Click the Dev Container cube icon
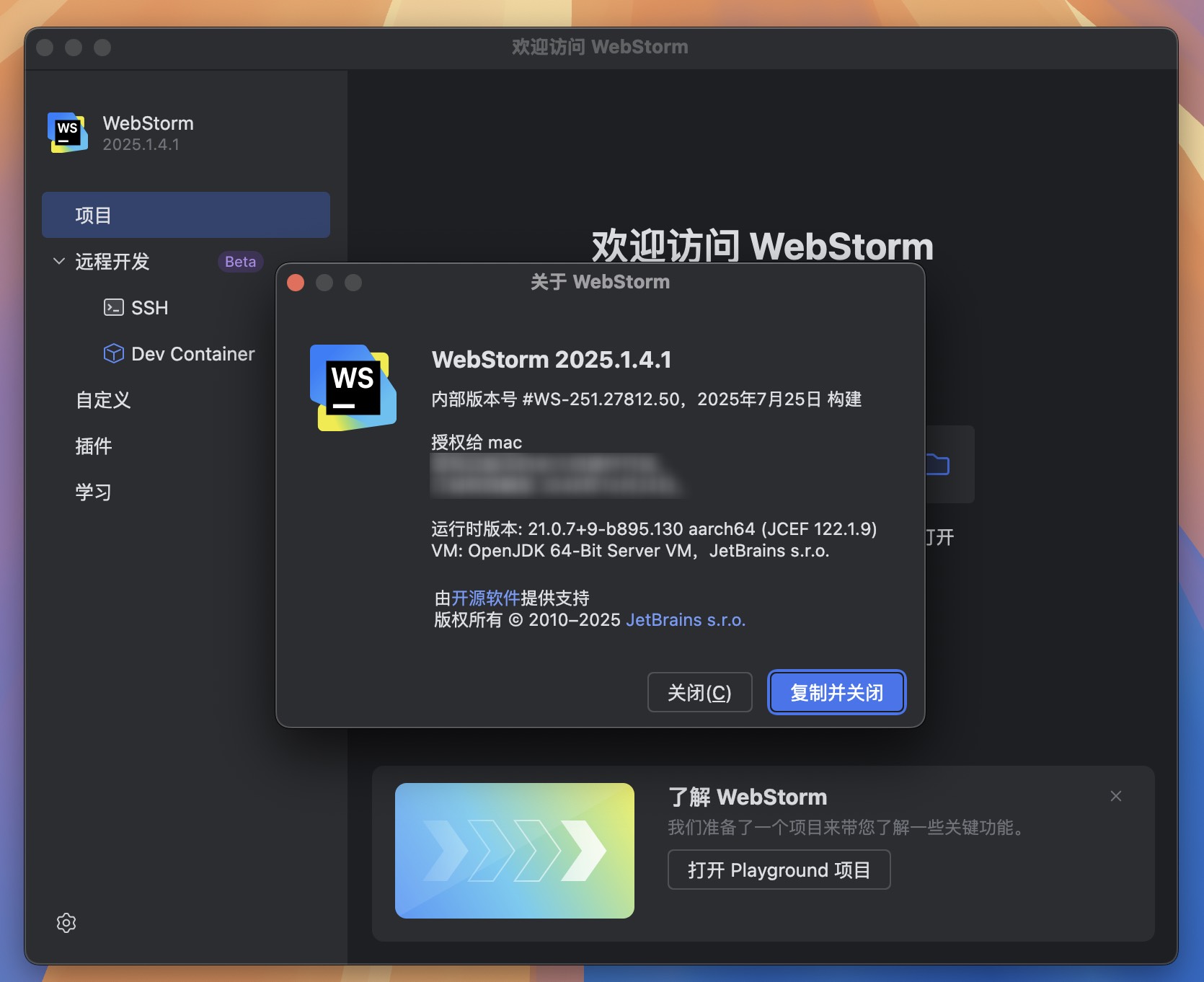The width and height of the screenshot is (1204, 982). pyautogui.click(x=114, y=353)
